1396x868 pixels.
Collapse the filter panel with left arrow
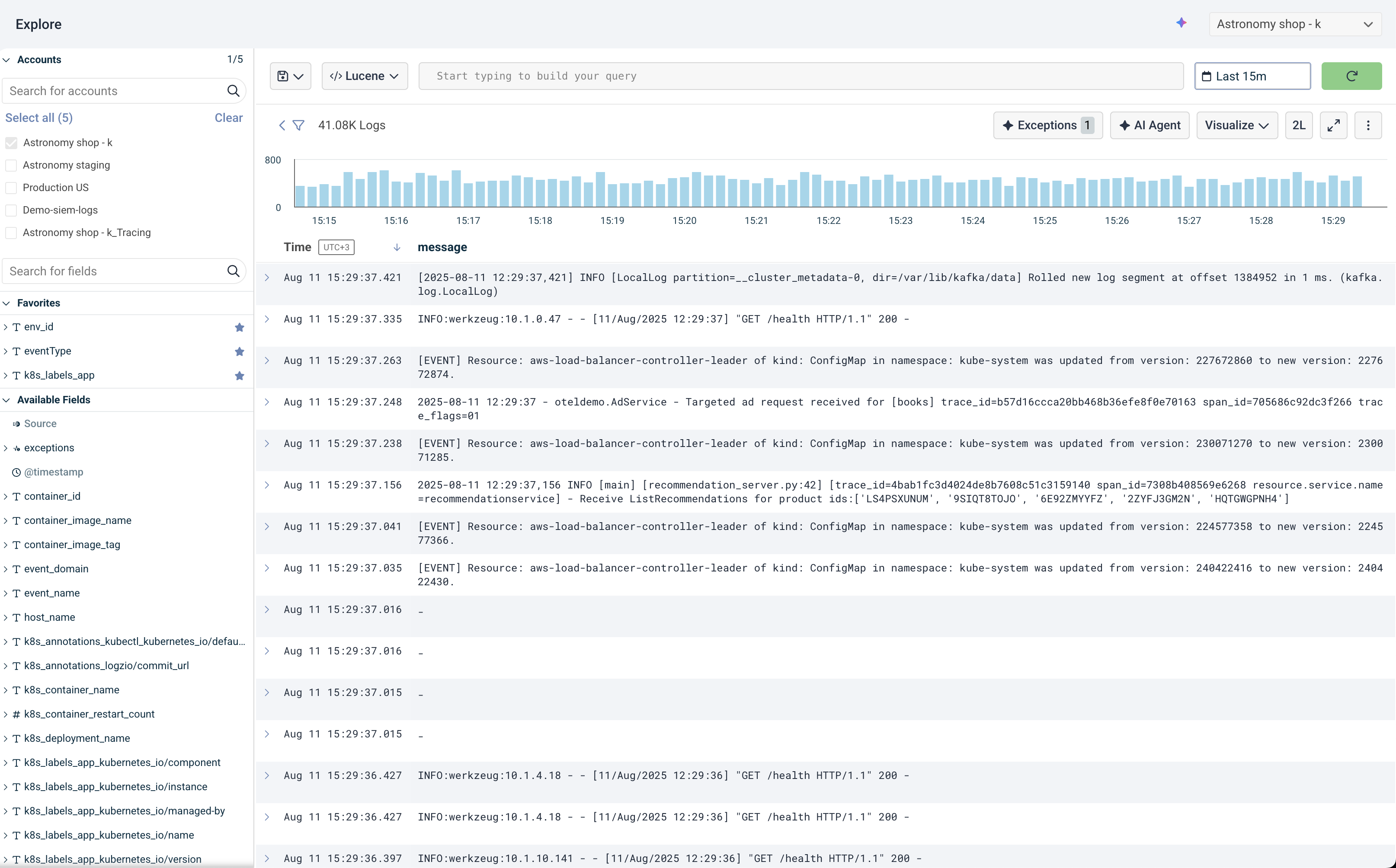[282, 125]
